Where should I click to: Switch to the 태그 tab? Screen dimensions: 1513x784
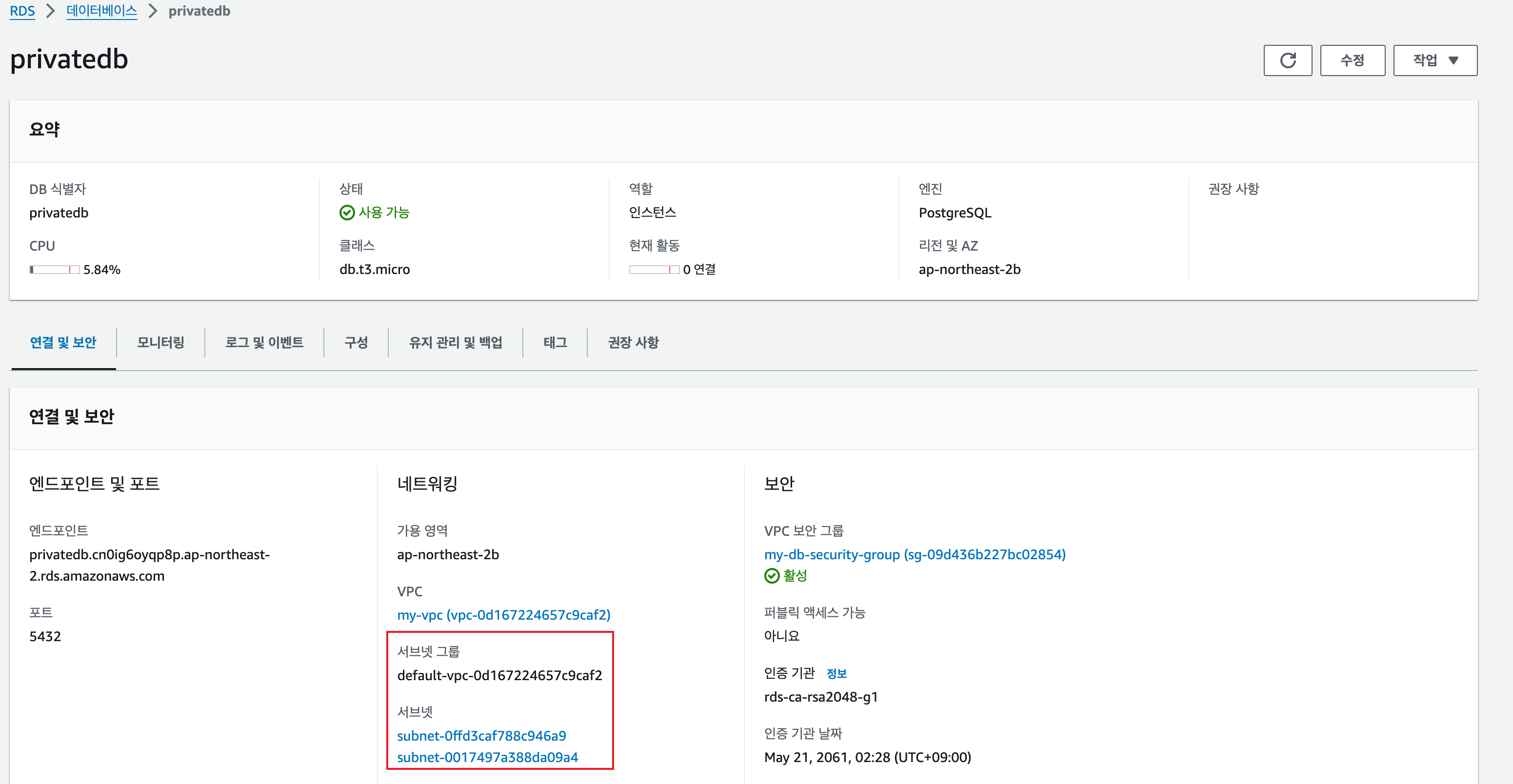coord(555,342)
